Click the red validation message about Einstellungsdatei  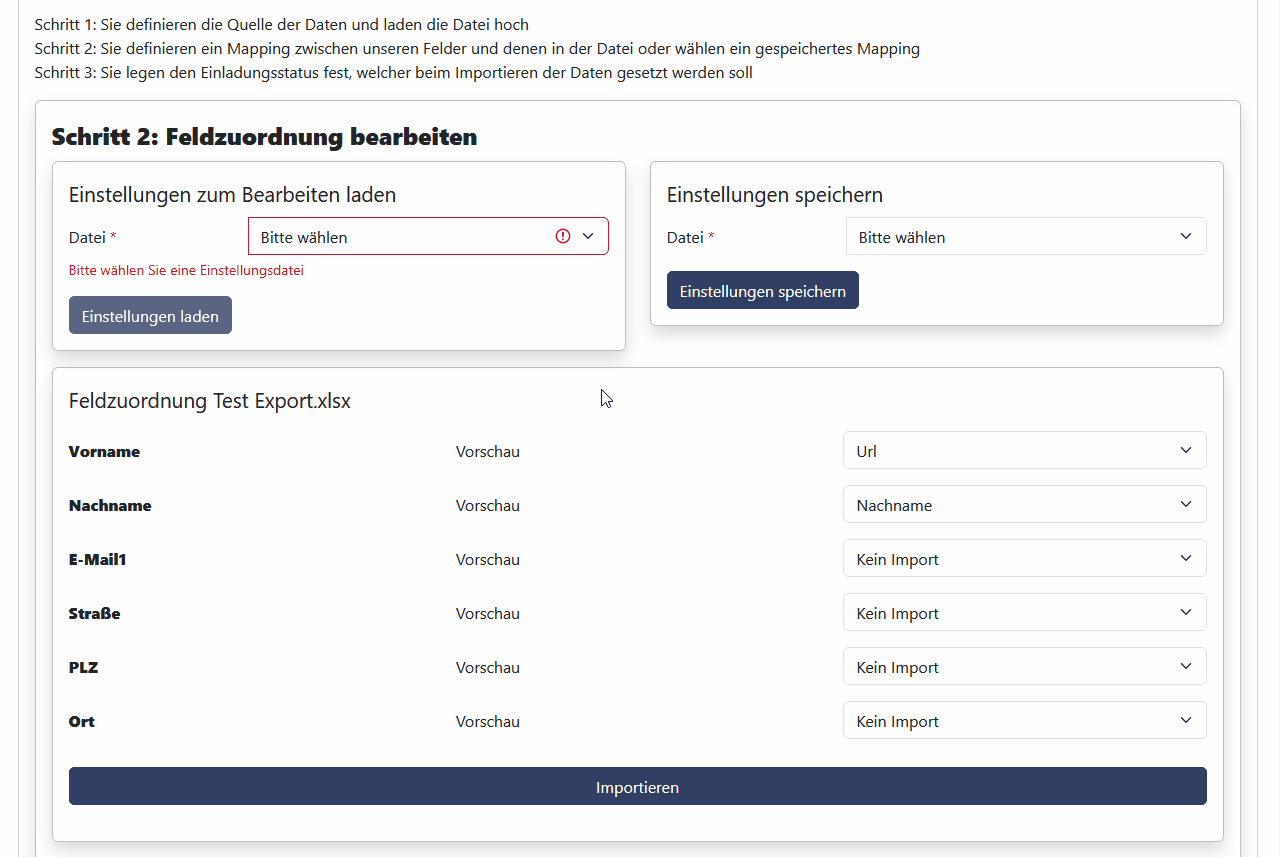pyautogui.click(x=186, y=270)
